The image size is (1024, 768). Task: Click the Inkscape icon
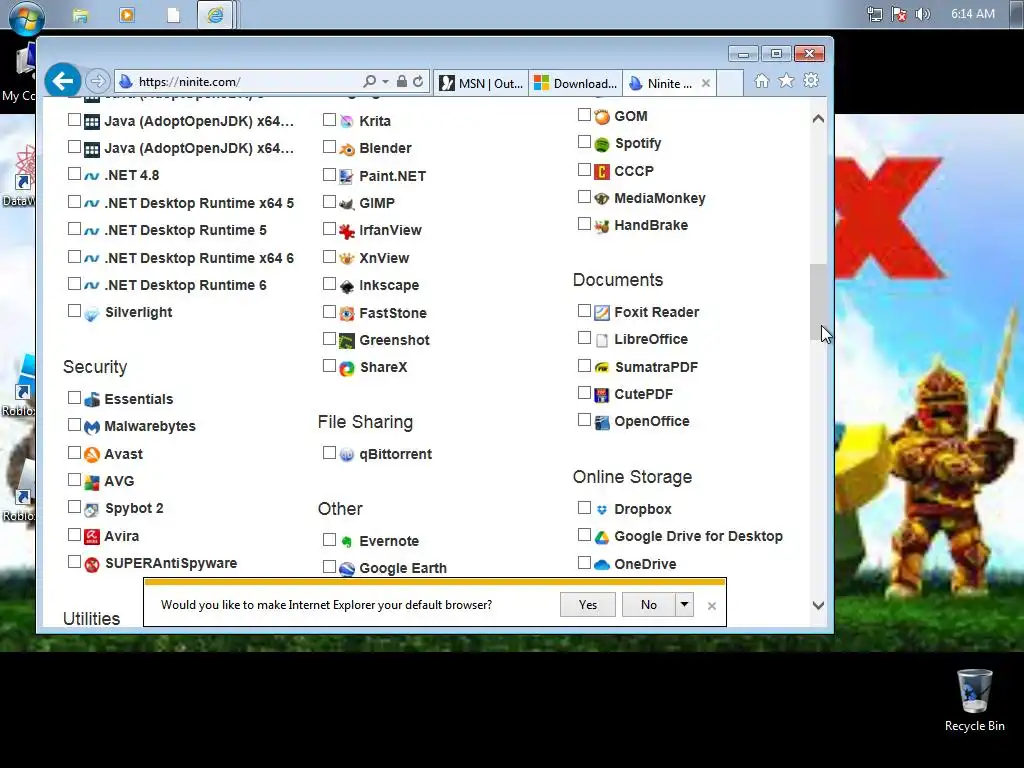[347, 286]
